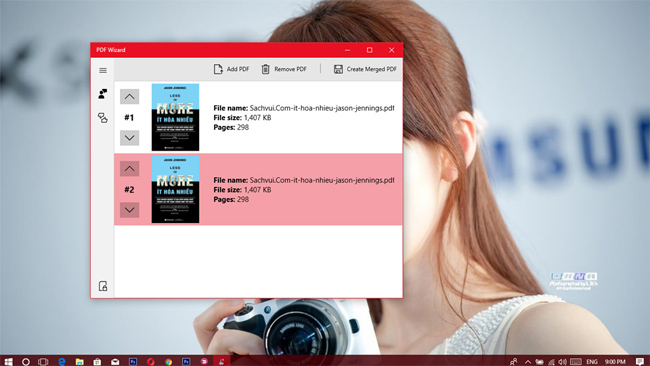The image size is (650, 366).
Task: Click the 9:00 PM clock
Action: [615, 362]
